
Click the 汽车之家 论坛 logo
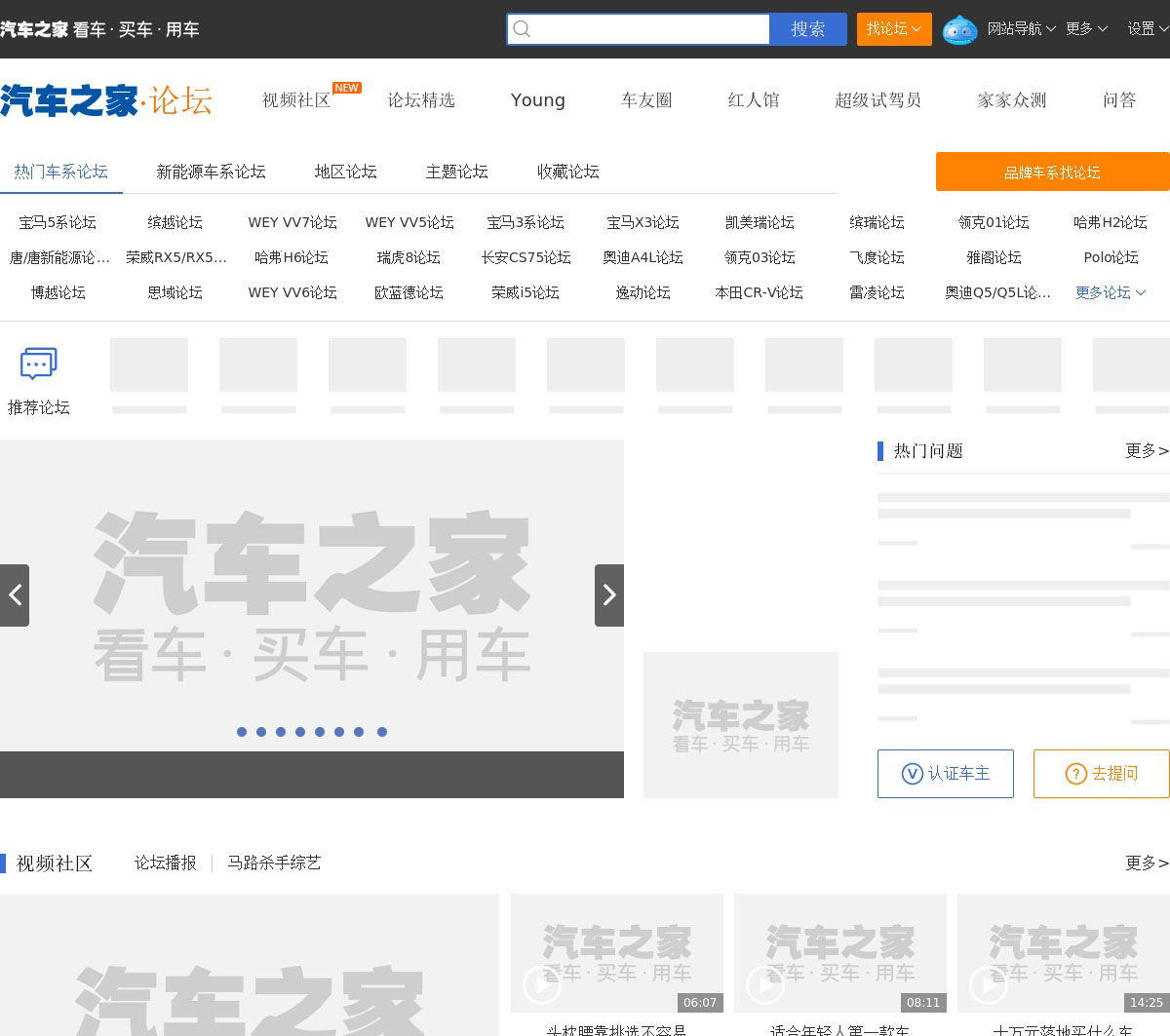point(106,100)
